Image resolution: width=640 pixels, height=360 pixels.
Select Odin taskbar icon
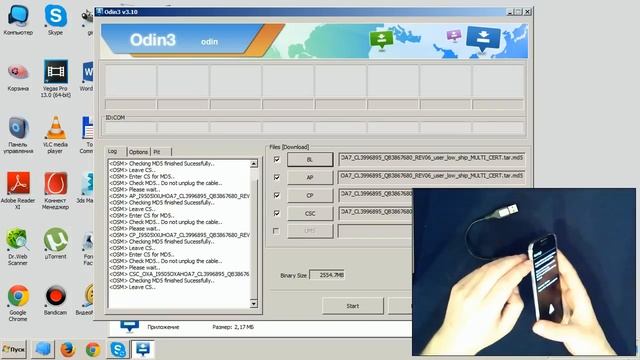point(143,349)
